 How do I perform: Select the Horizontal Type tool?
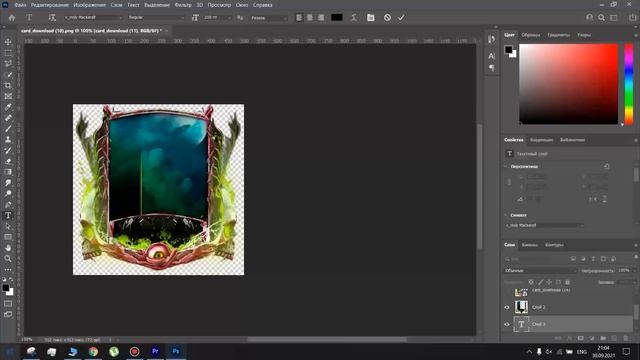pos(8,216)
